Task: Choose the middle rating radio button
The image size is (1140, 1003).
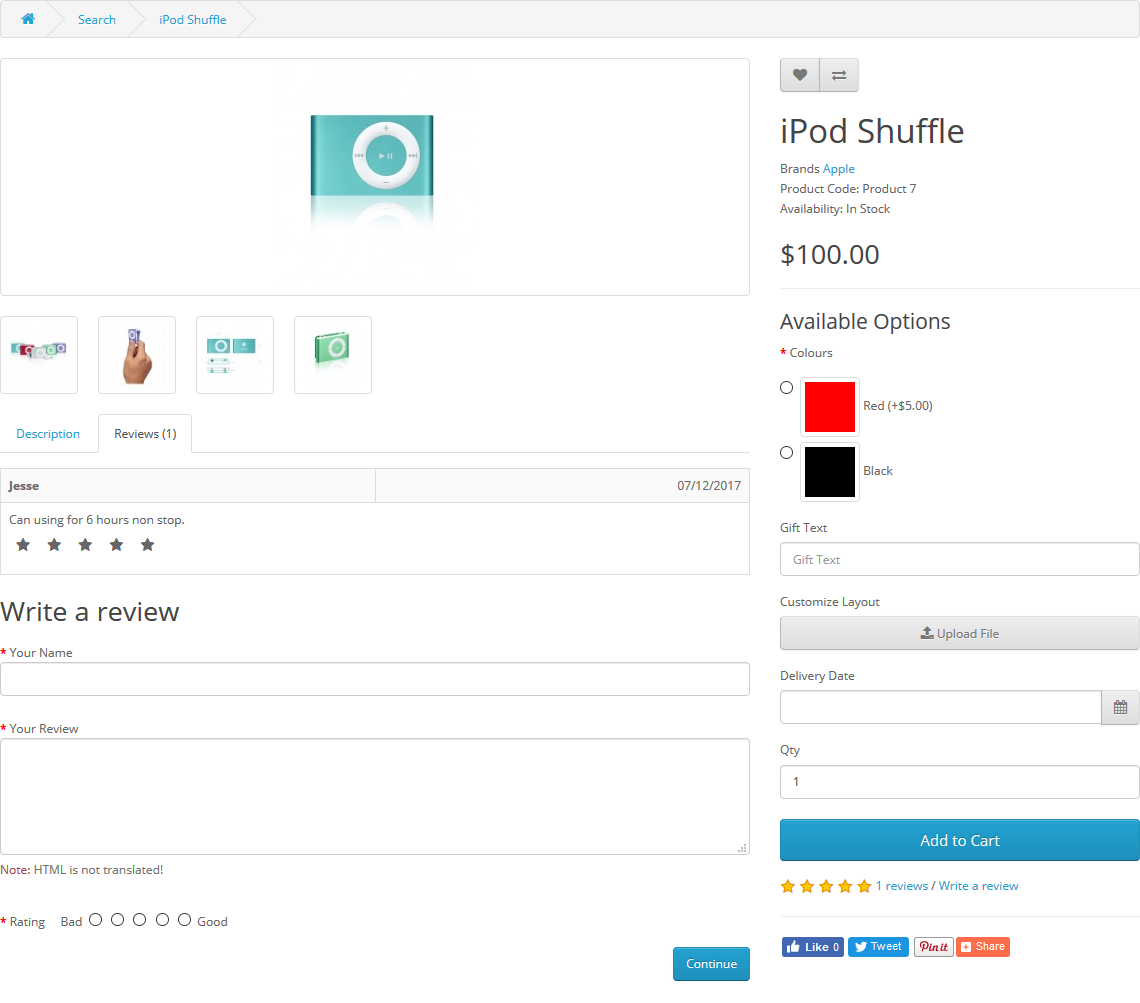Action: point(140,920)
